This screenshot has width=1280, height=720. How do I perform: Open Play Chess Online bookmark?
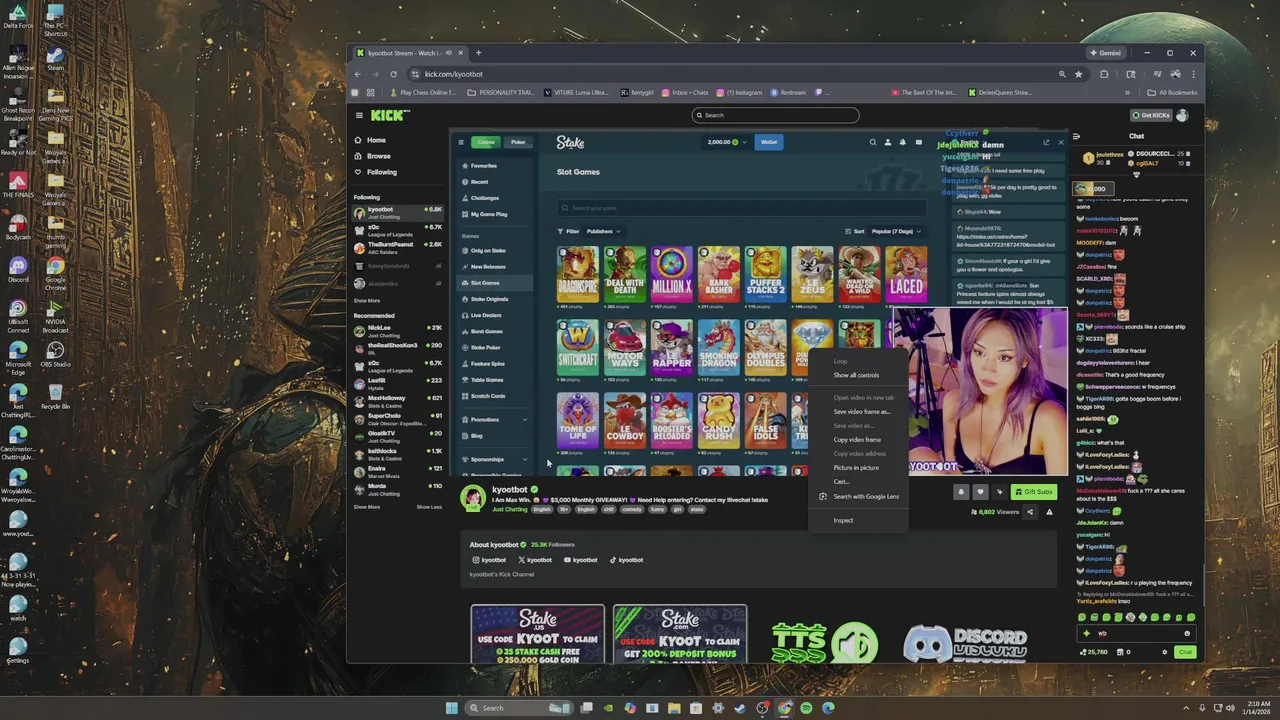click(424, 93)
